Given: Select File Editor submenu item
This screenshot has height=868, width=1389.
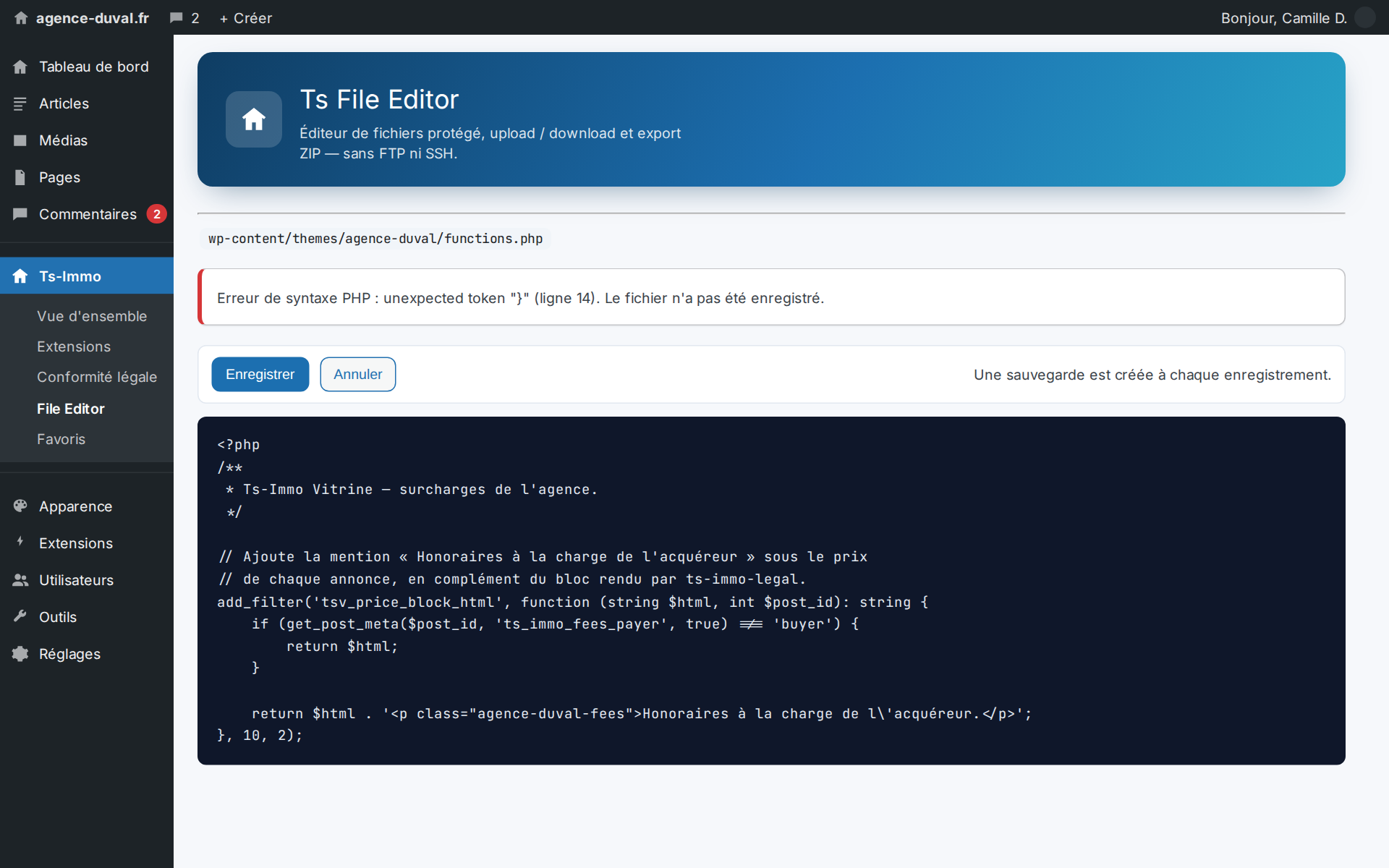Looking at the screenshot, I should tap(71, 409).
